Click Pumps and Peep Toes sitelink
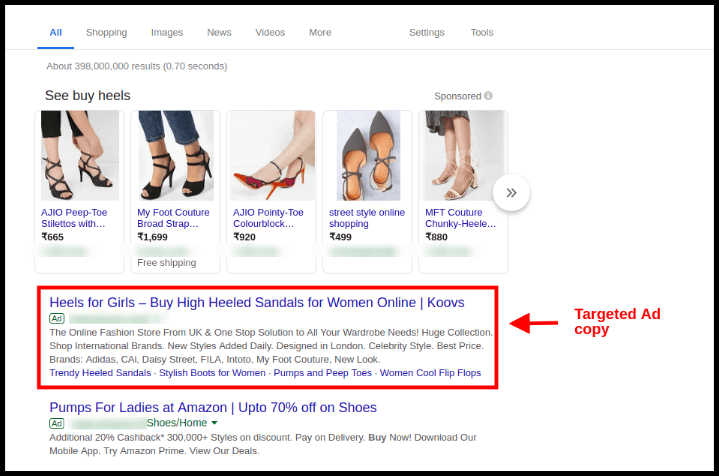This screenshot has height=476, width=719. [x=323, y=373]
